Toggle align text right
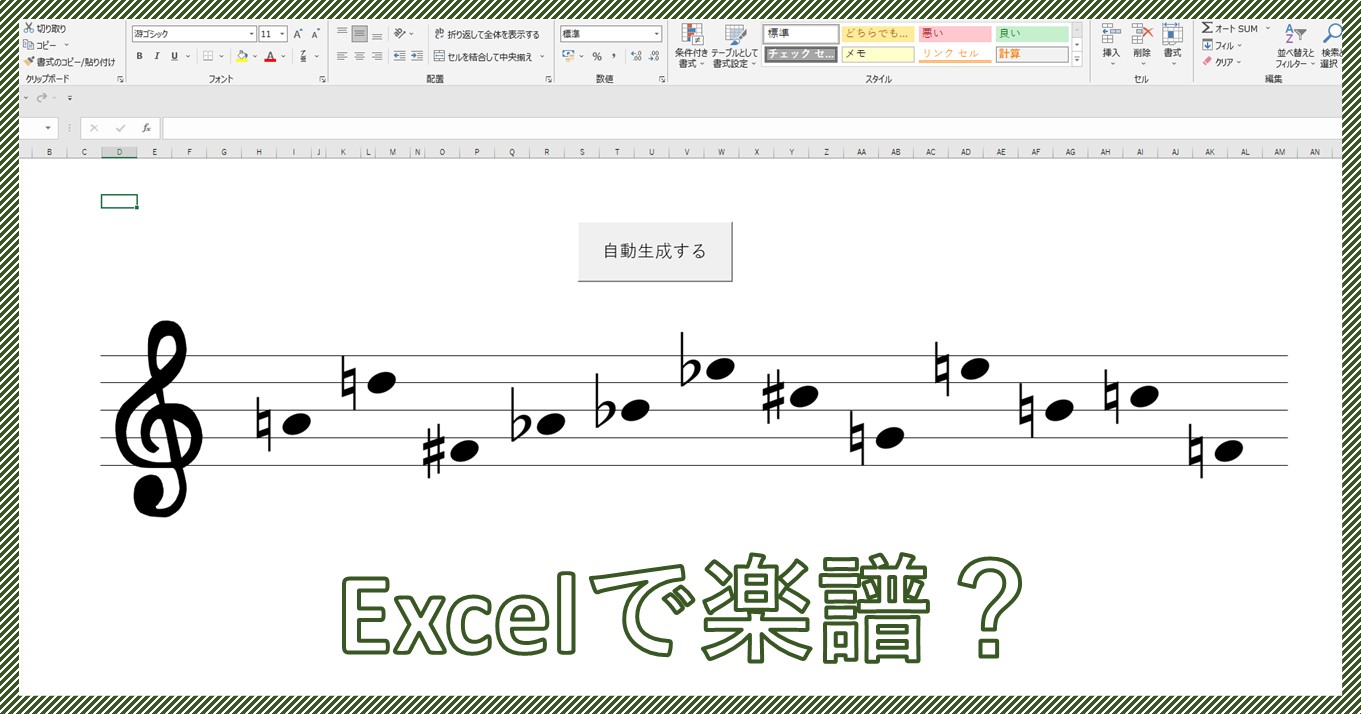 [x=377, y=56]
